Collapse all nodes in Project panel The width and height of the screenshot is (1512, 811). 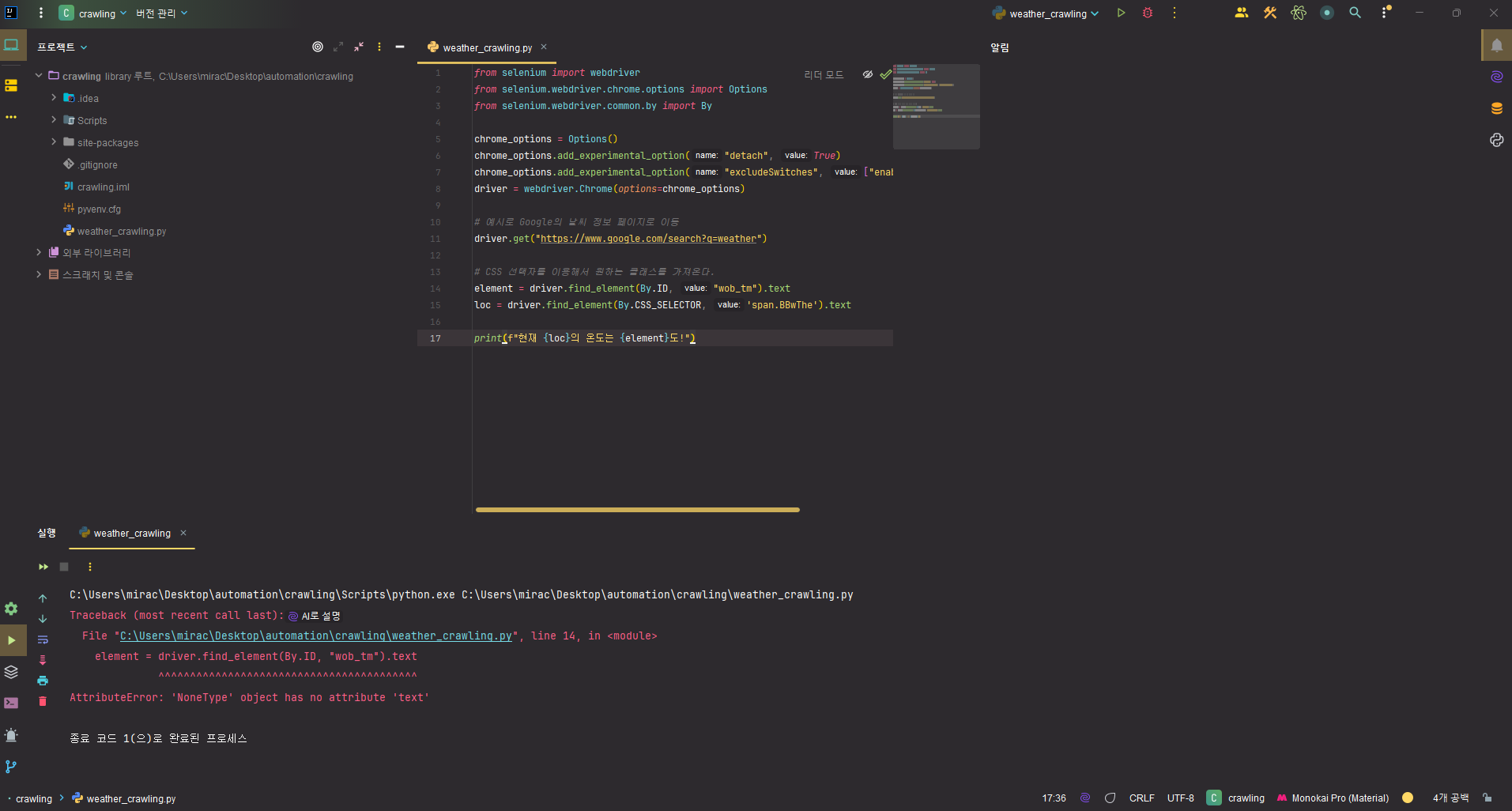(x=359, y=47)
